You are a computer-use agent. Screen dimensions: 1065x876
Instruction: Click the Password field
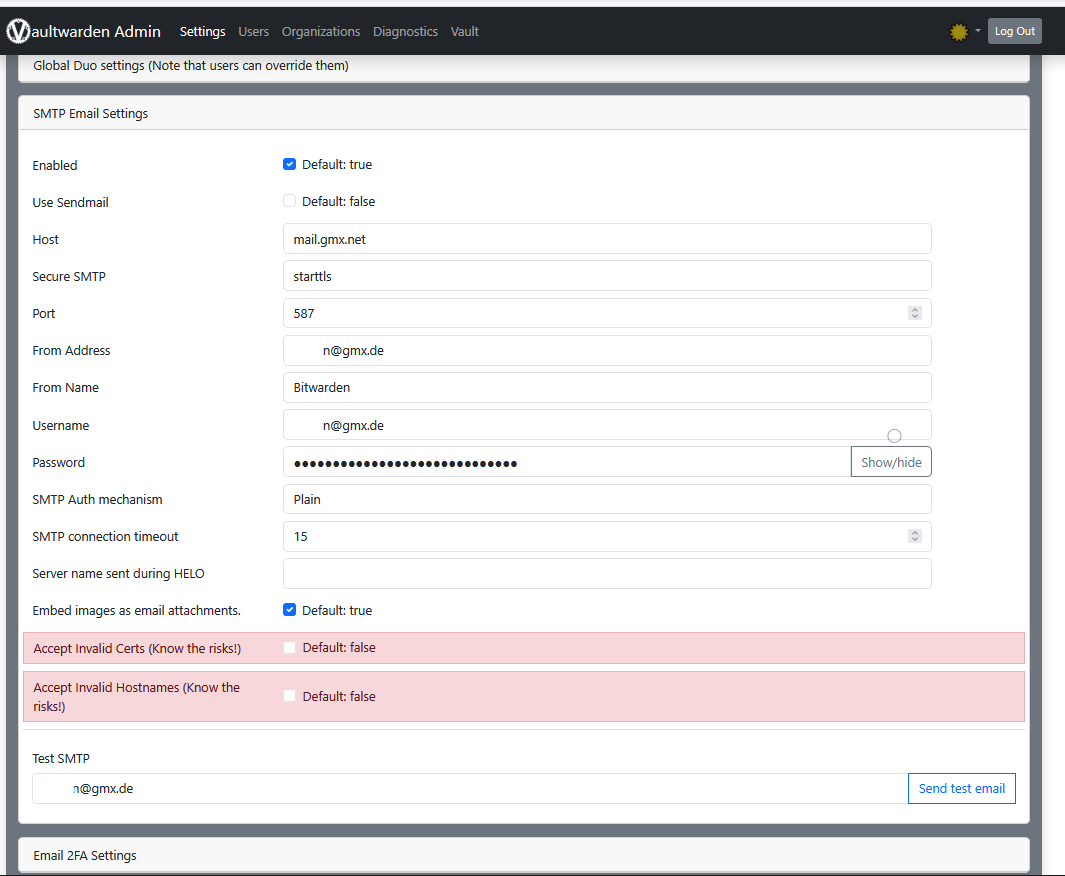[567, 462]
